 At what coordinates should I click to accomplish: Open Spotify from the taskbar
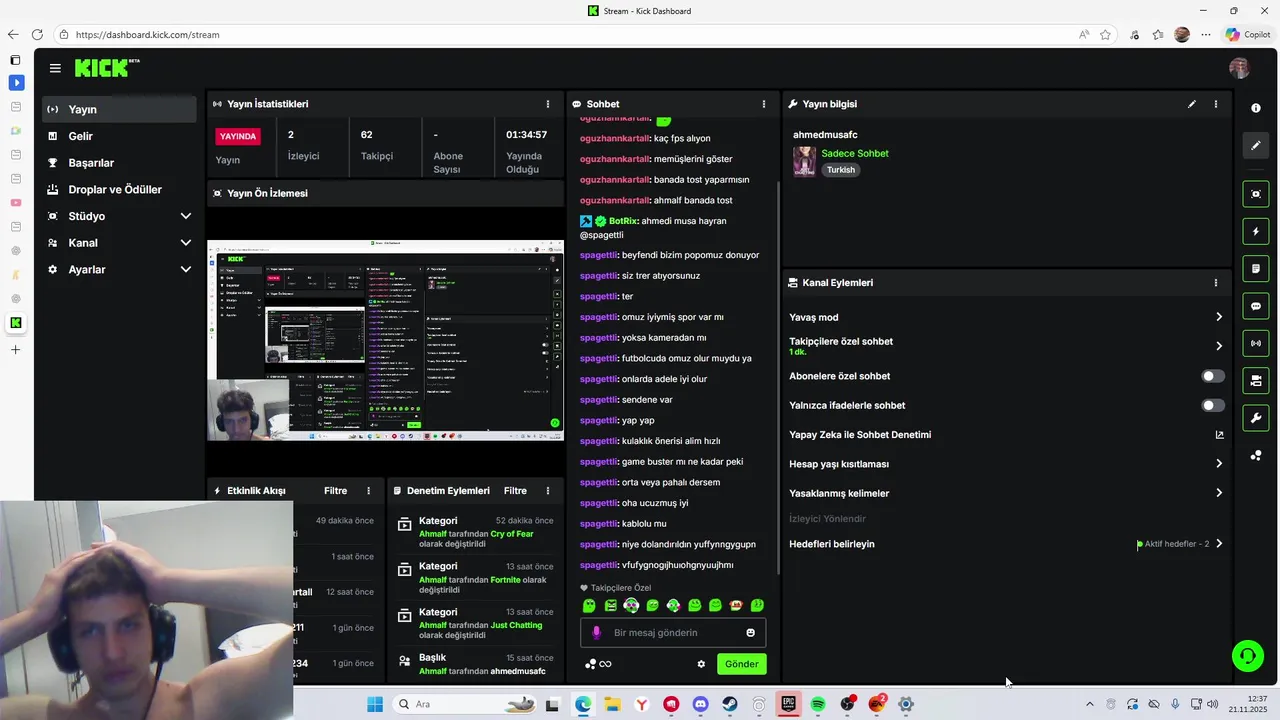(818, 705)
